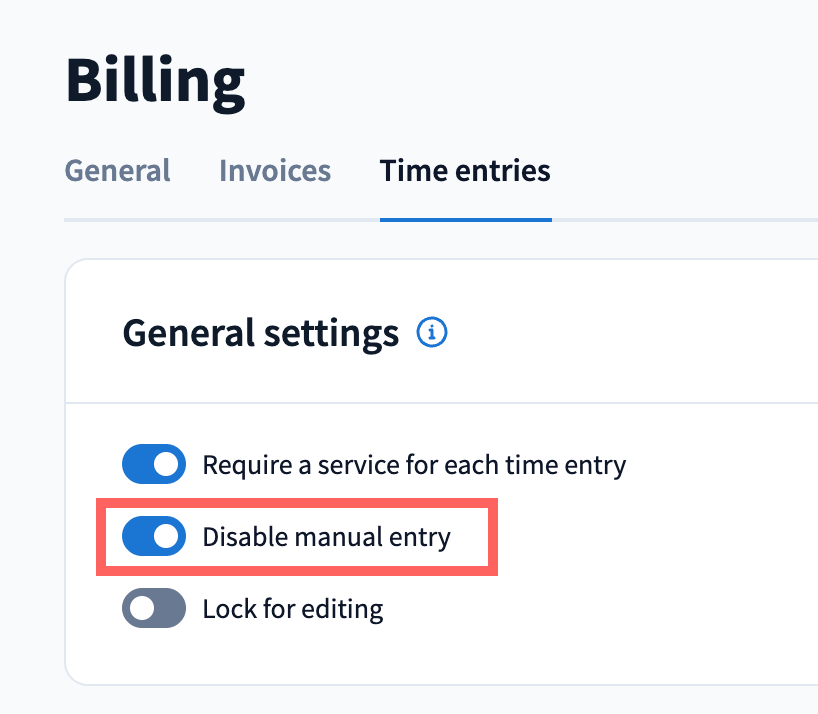818x714 pixels.
Task: Turn off Require a service toggle
Action: point(154,464)
